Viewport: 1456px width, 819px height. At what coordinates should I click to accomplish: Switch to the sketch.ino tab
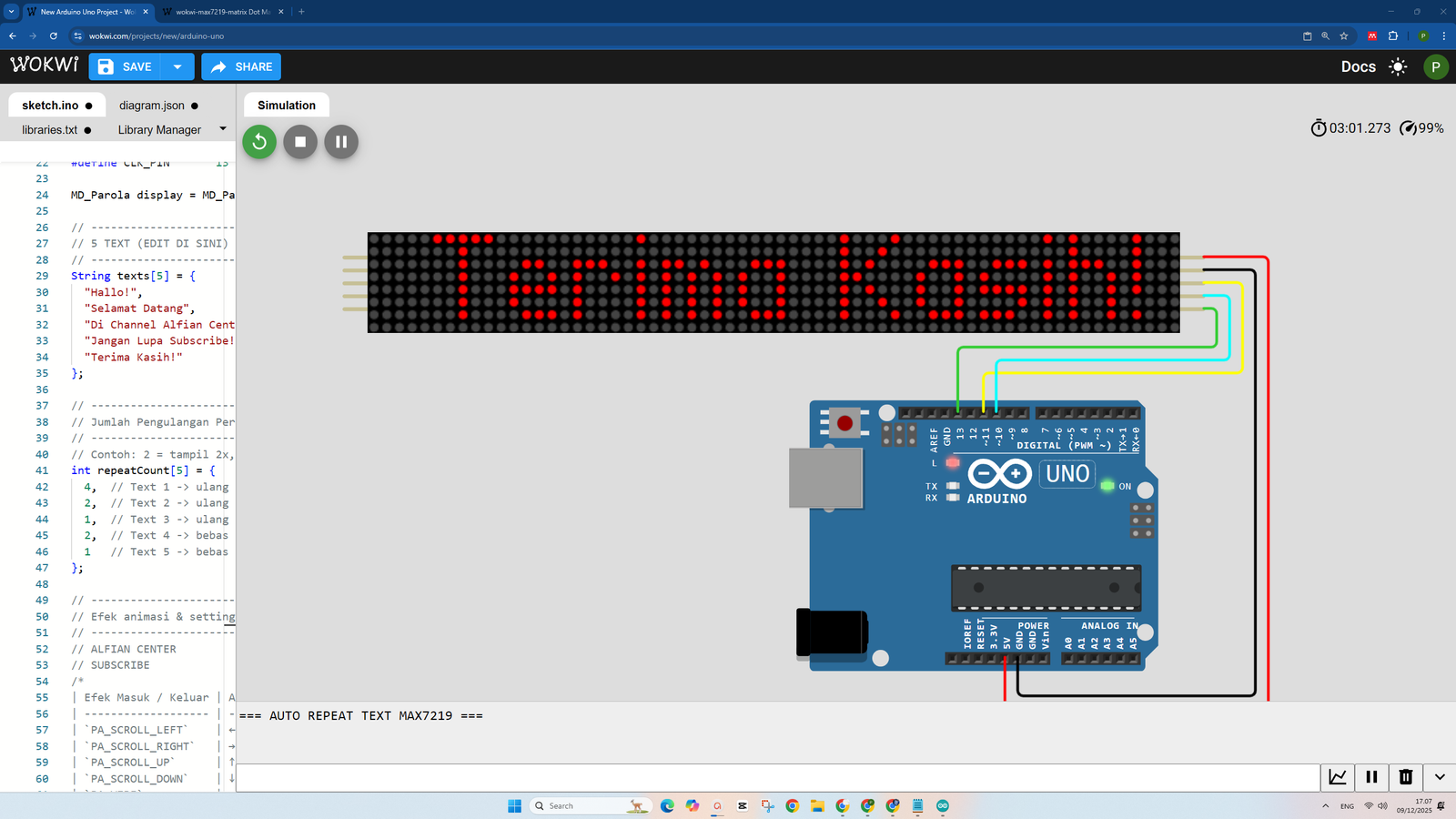tap(57, 106)
